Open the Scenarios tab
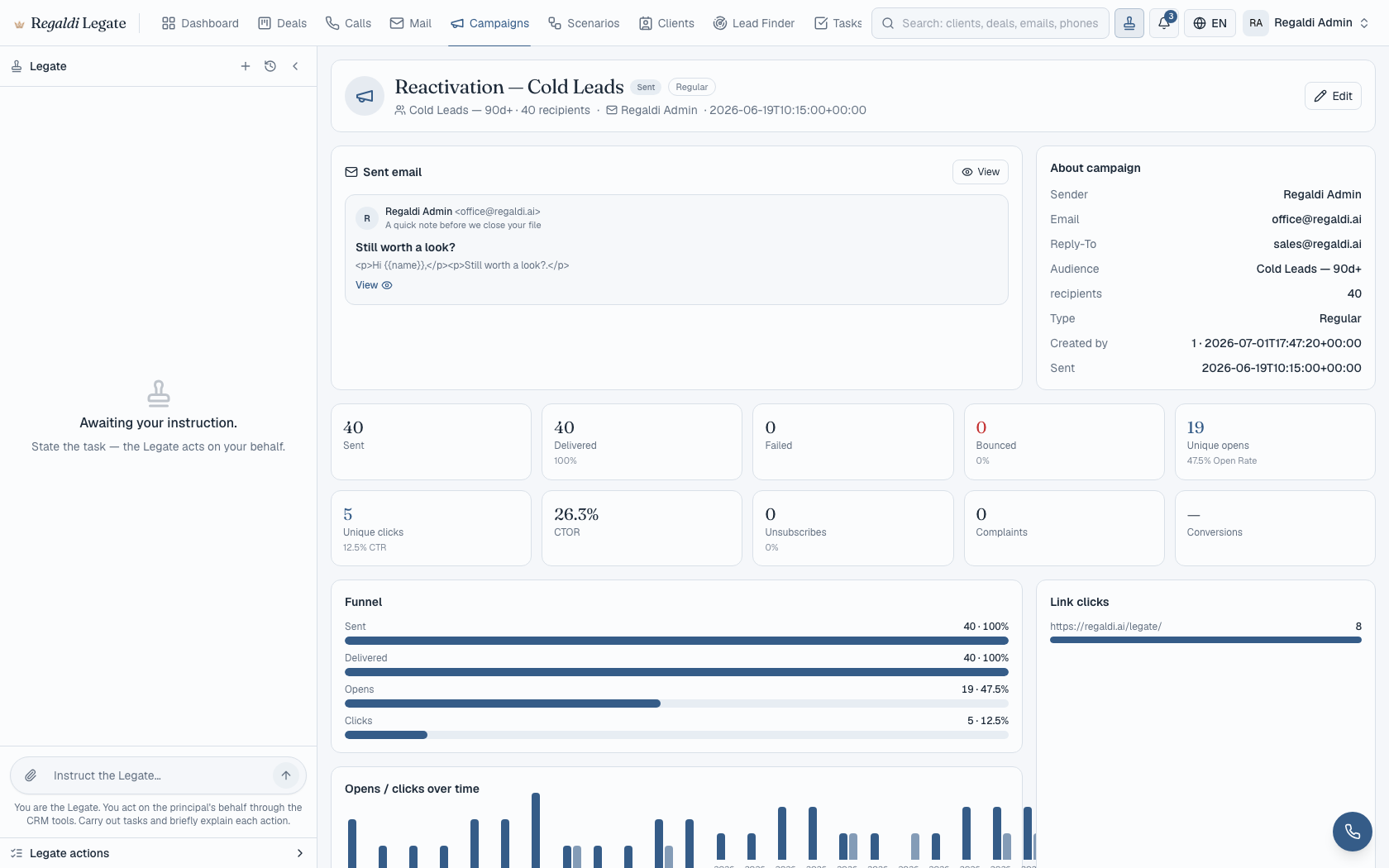Viewport: 1389px width, 868px height. tap(584, 23)
